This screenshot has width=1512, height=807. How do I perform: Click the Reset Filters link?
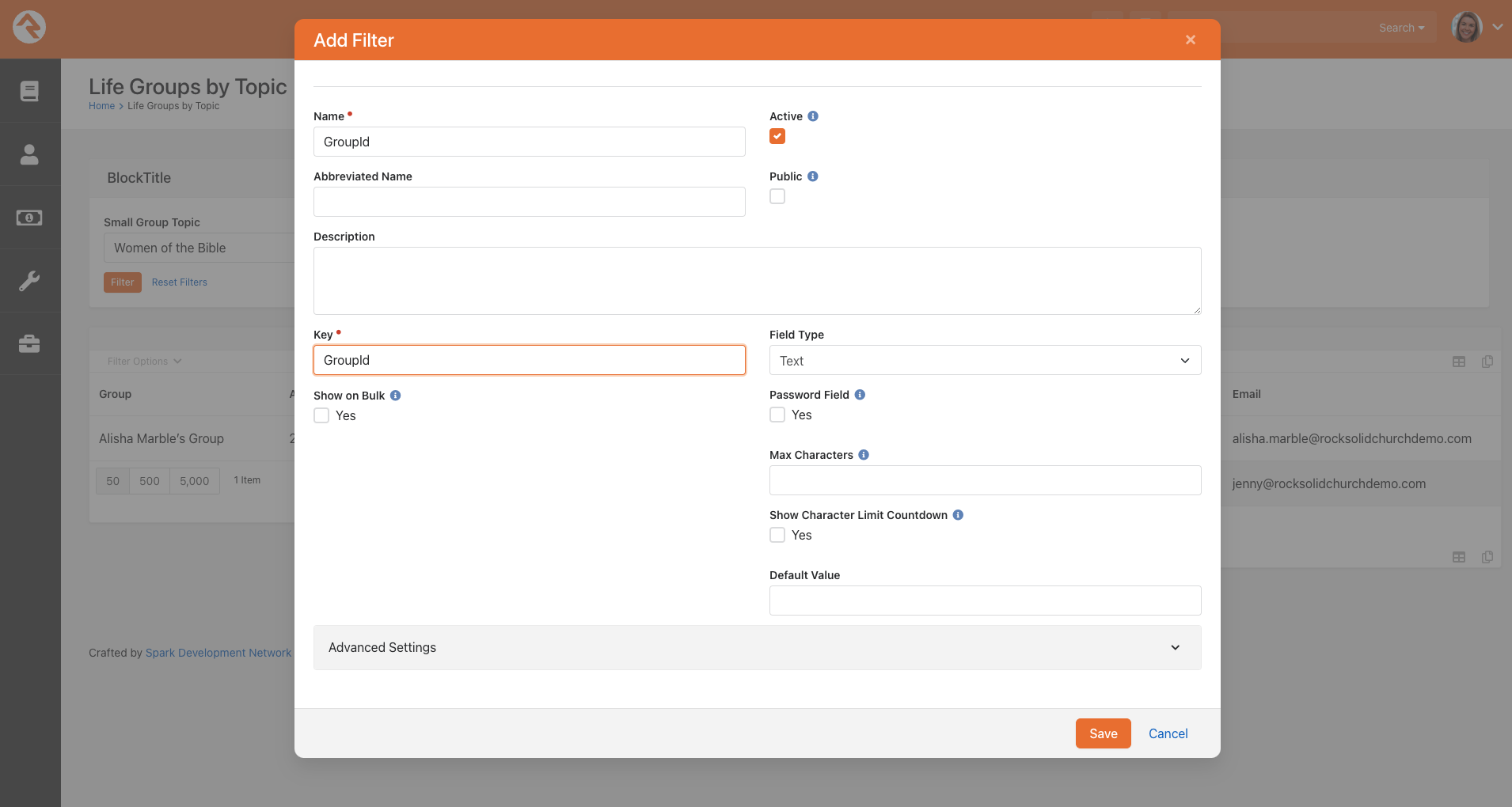point(180,282)
